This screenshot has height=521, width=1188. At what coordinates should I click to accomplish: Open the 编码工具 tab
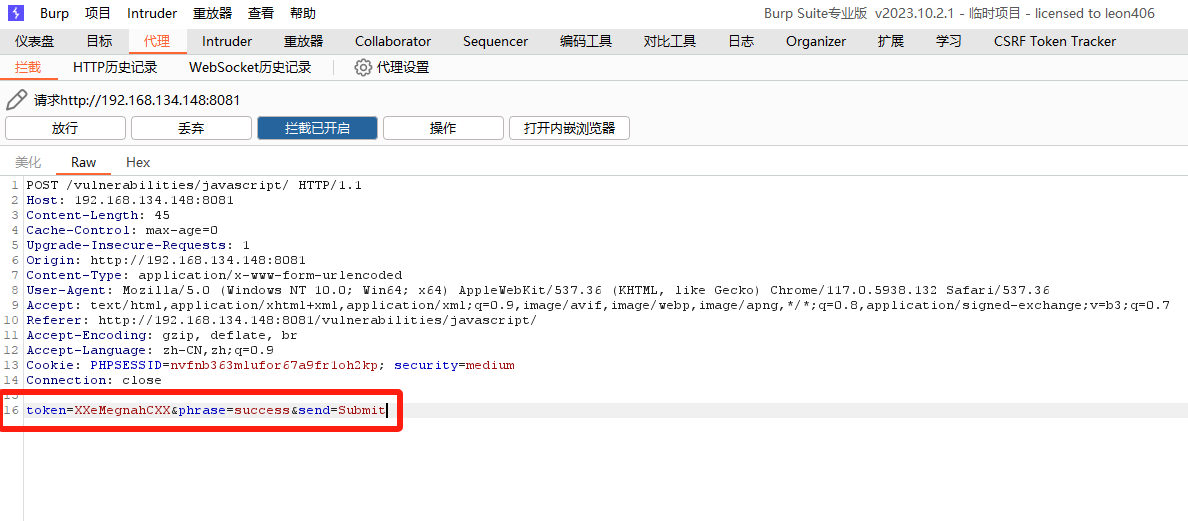586,42
